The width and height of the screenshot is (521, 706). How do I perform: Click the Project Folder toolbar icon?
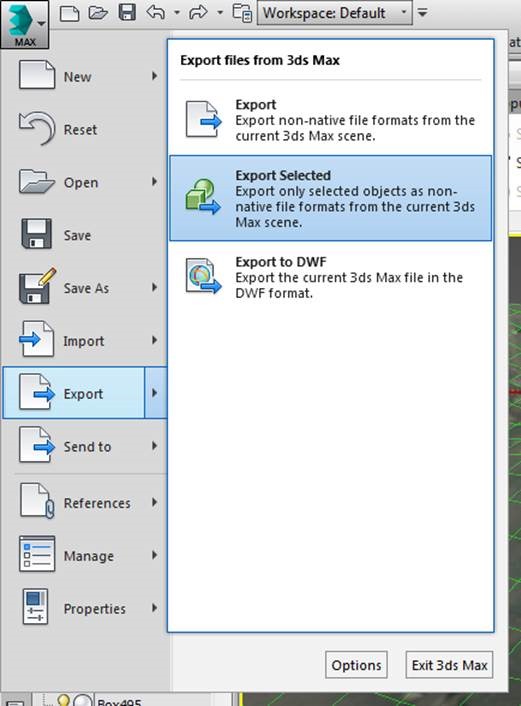tap(242, 13)
